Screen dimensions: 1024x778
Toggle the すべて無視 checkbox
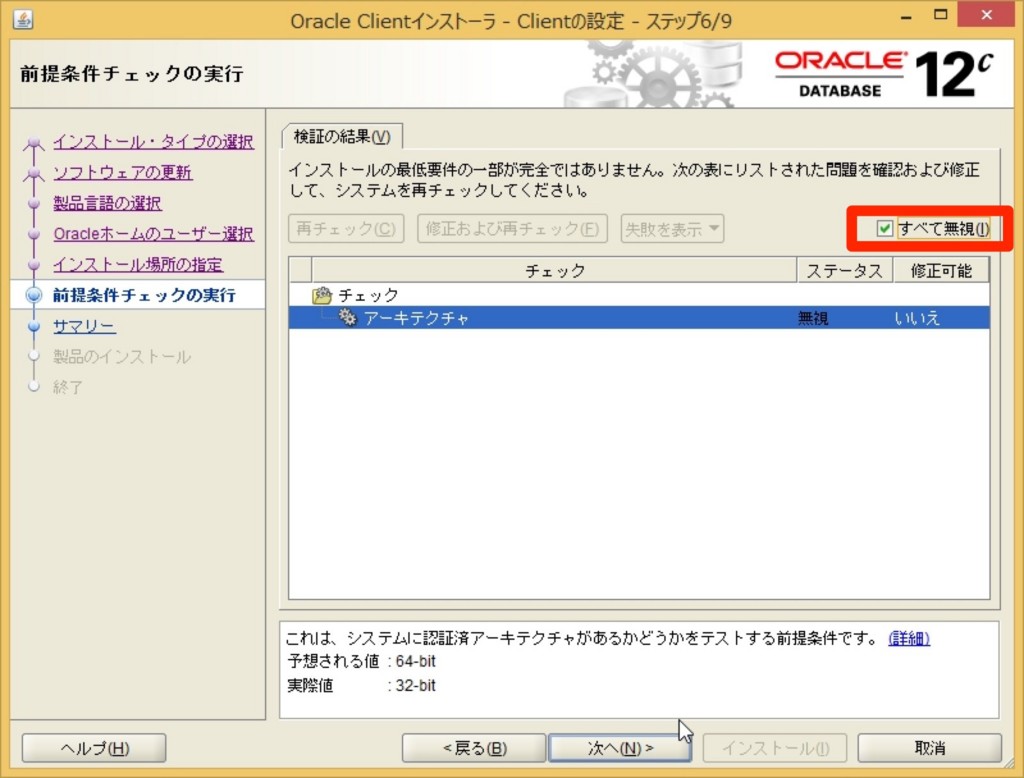click(884, 229)
